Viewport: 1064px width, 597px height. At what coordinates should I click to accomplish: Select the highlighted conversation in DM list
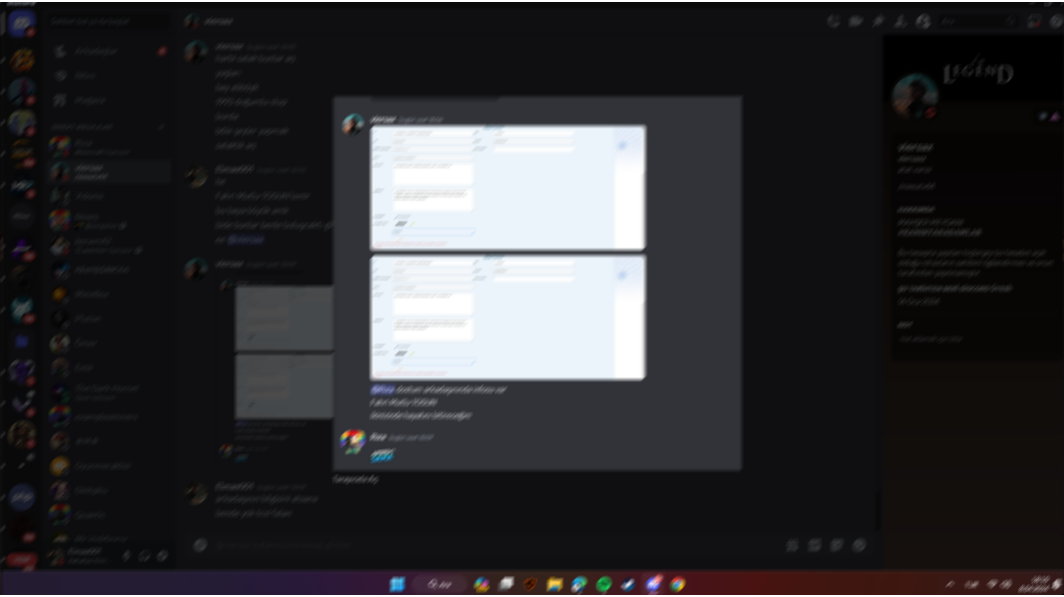(109, 172)
